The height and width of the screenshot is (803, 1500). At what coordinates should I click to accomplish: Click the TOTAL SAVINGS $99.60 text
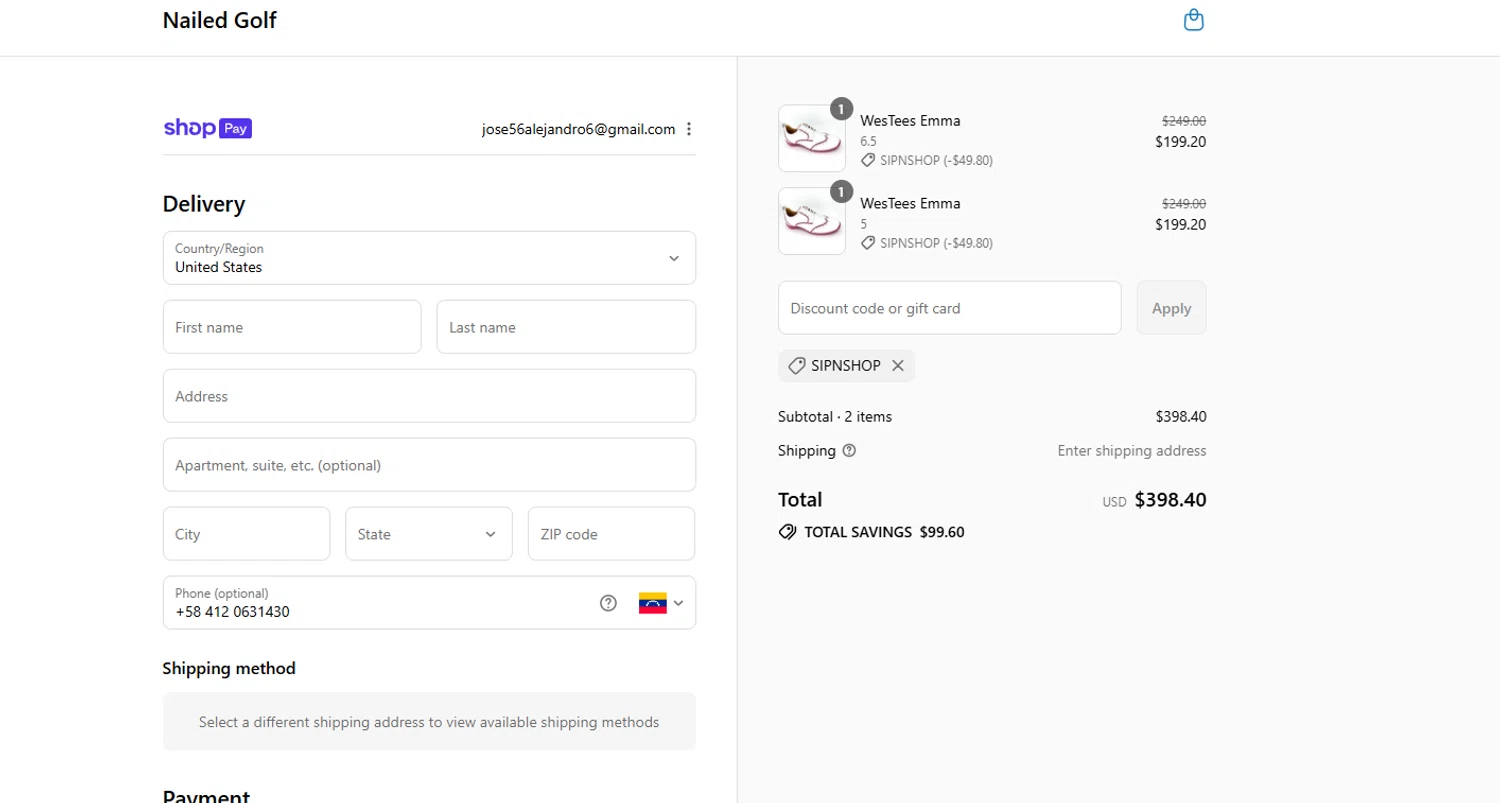tap(884, 532)
